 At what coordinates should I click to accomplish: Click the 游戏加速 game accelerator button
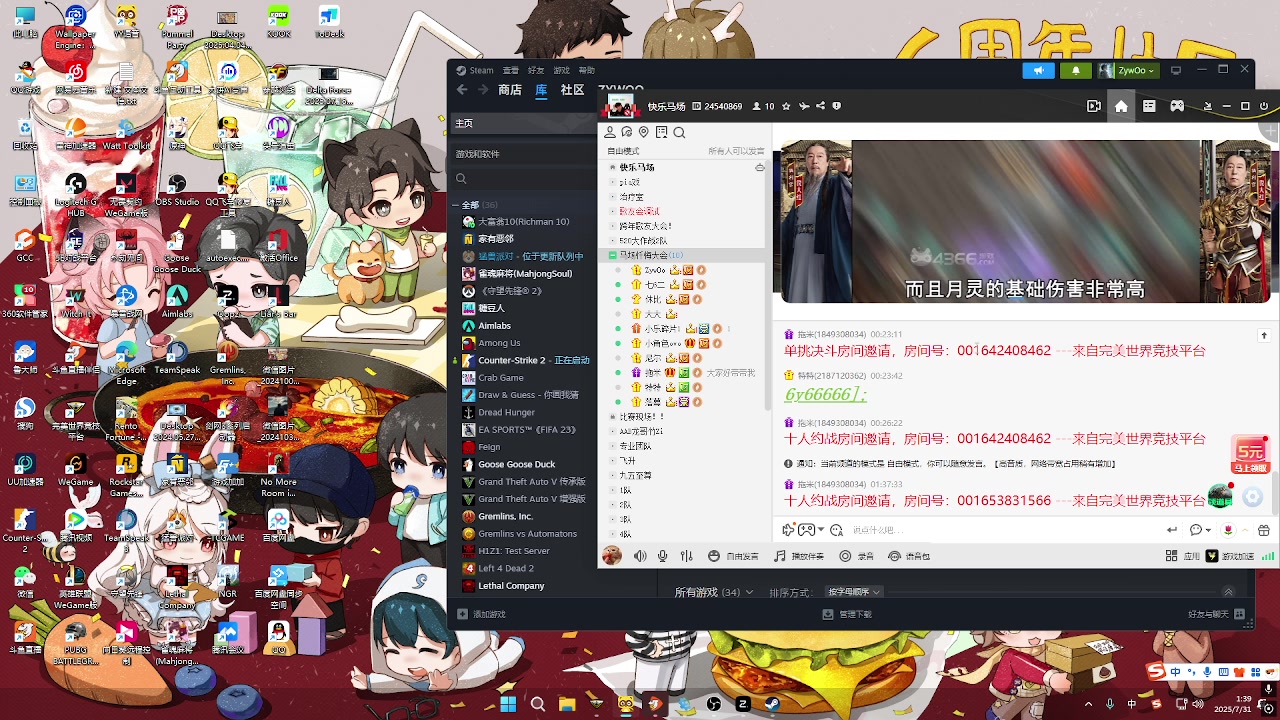(x=1230, y=556)
